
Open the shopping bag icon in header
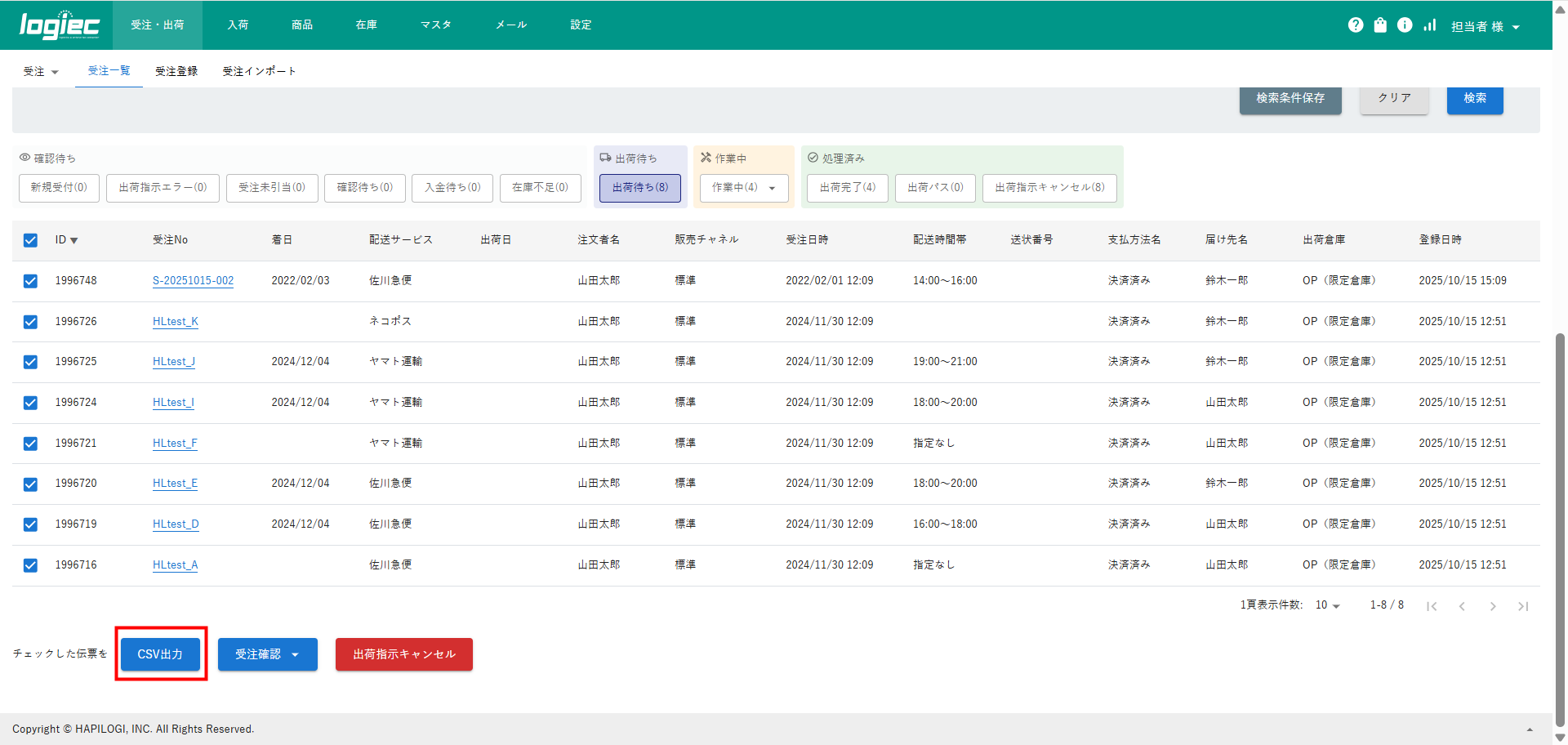point(1380,25)
